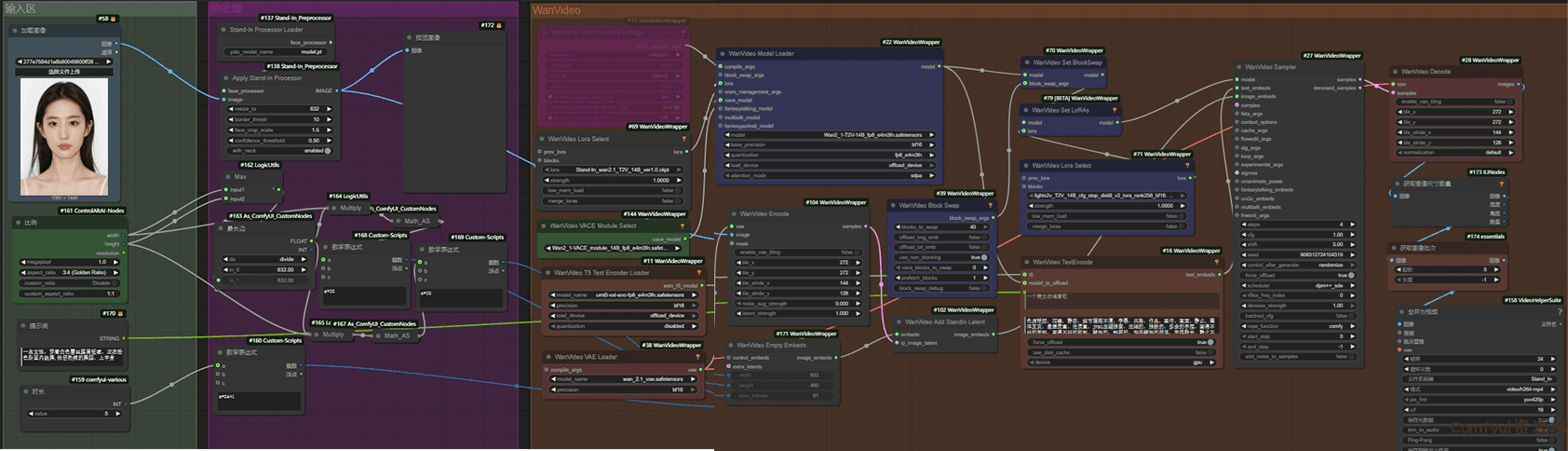Decrease the cfg value with left arrow
Screen dimensions: 1568x451
click(x=1246, y=235)
